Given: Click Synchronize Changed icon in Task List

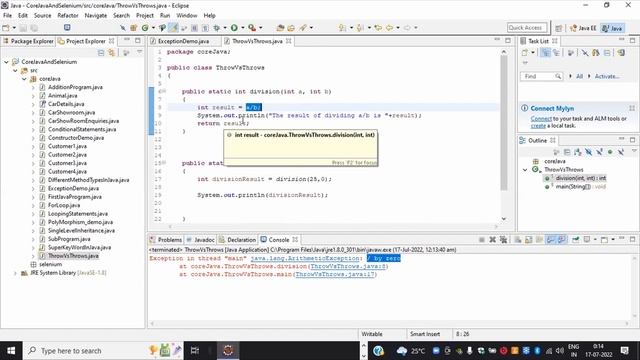Looking at the screenshot, I should pos(621,53).
